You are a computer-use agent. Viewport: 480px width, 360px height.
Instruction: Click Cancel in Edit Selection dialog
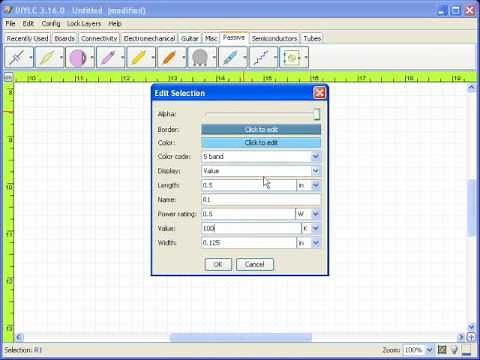click(x=255, y=264)
